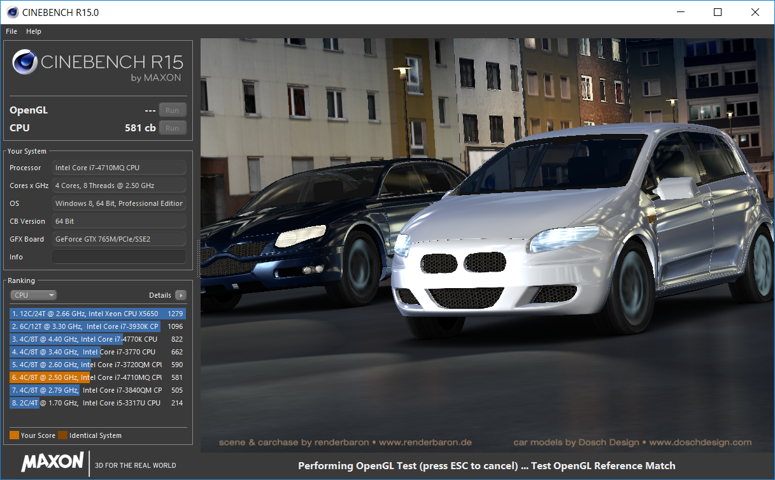The image size is (775, 480).
Task: Click the Cinebench title bar app icon
Action: [12, 12]
